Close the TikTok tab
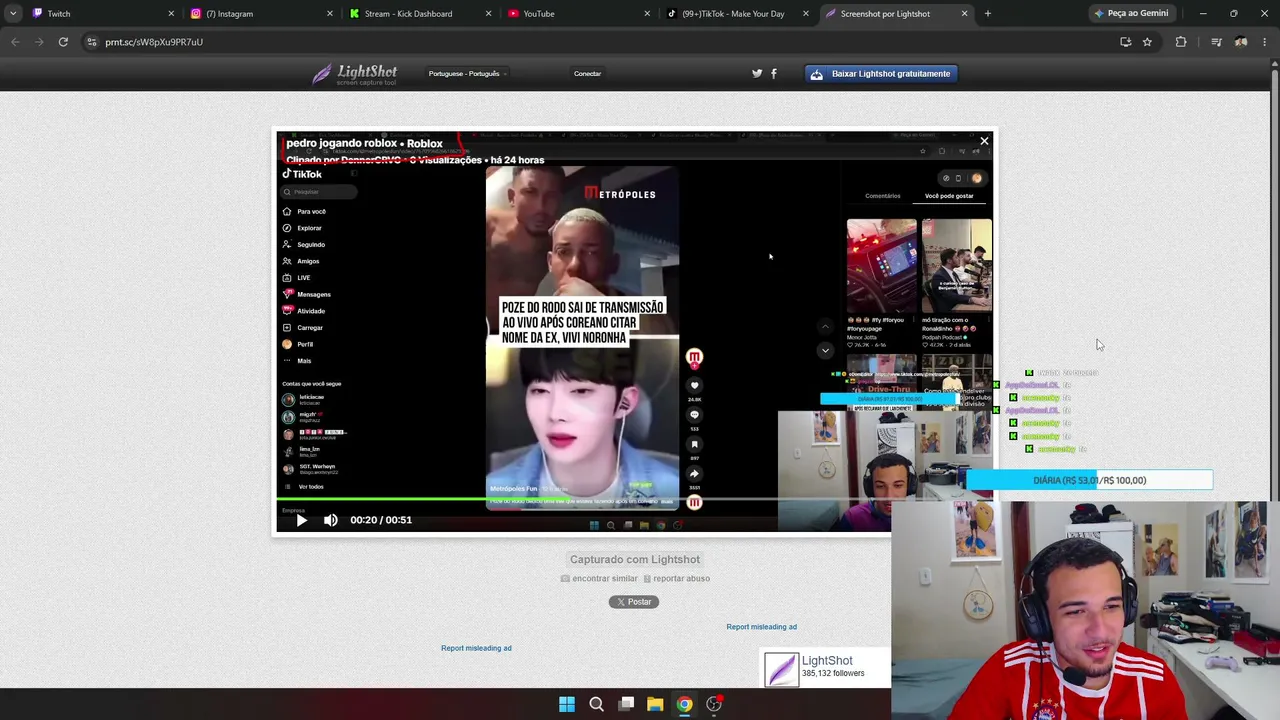1280x720 pixels. click(806, 13)
